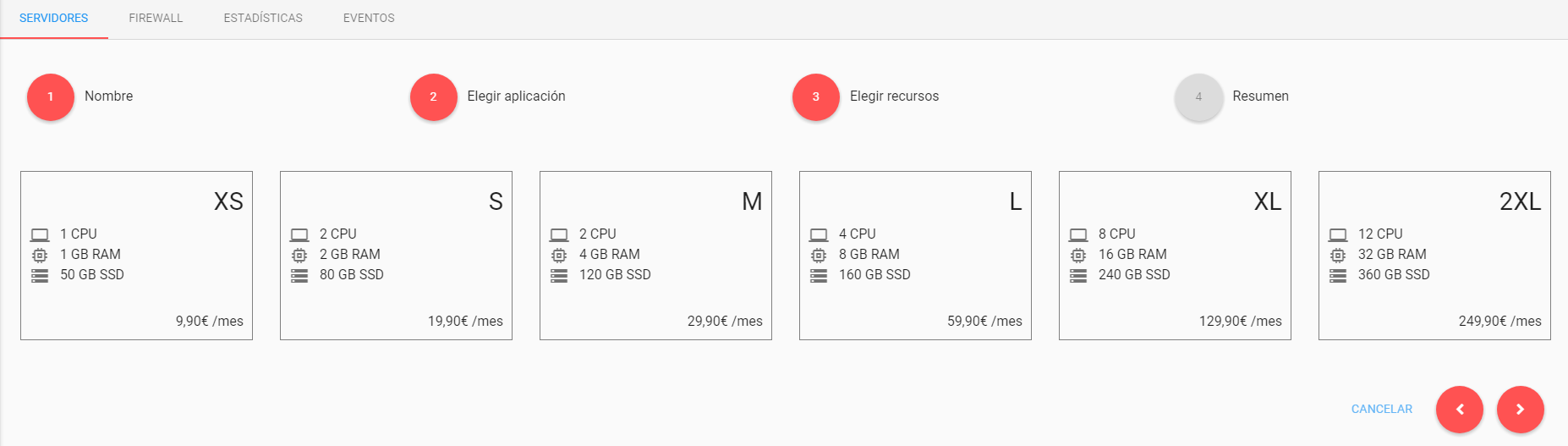Click the laptop icon in L plan
Viewport: 1568px width, 446px height.
point(819,234)
